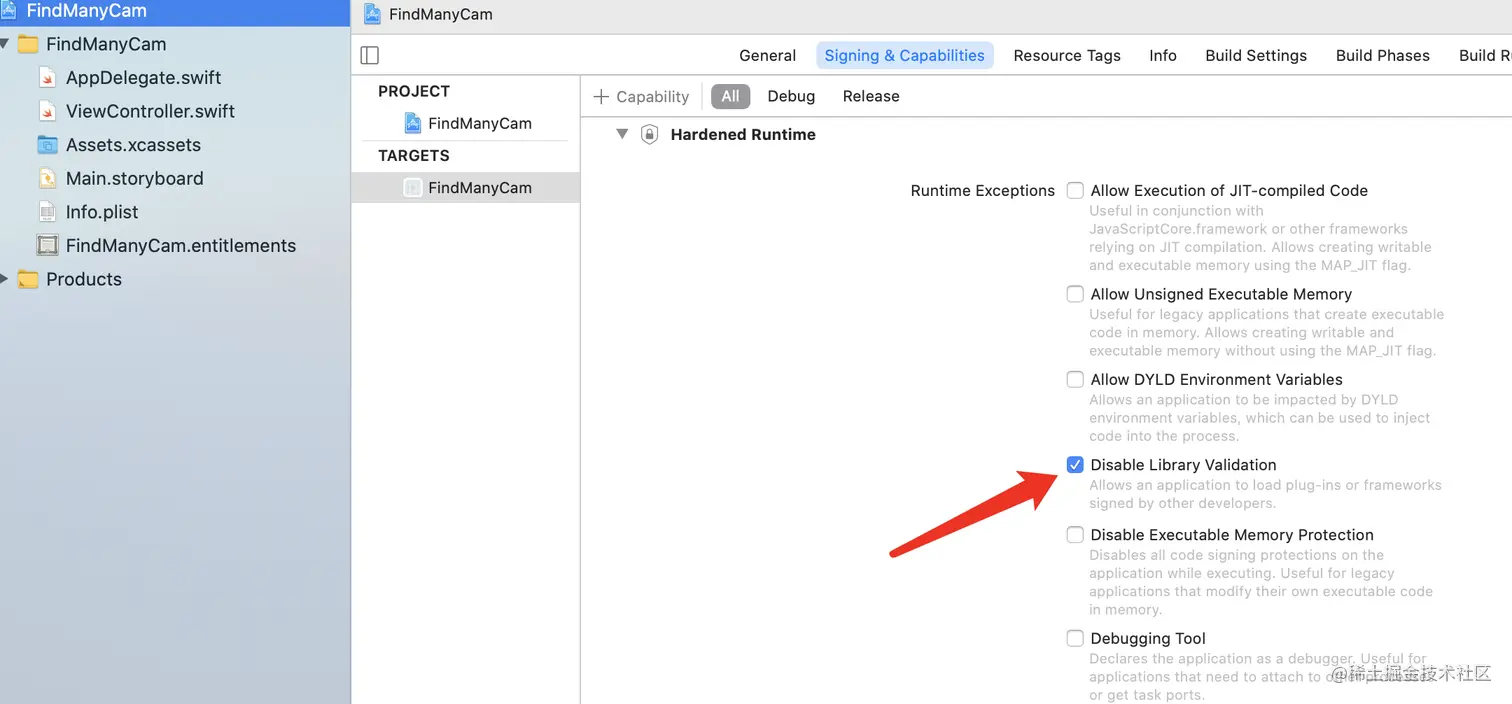Collapse the FindManyCam group in navigator

(x=5, y=44)
